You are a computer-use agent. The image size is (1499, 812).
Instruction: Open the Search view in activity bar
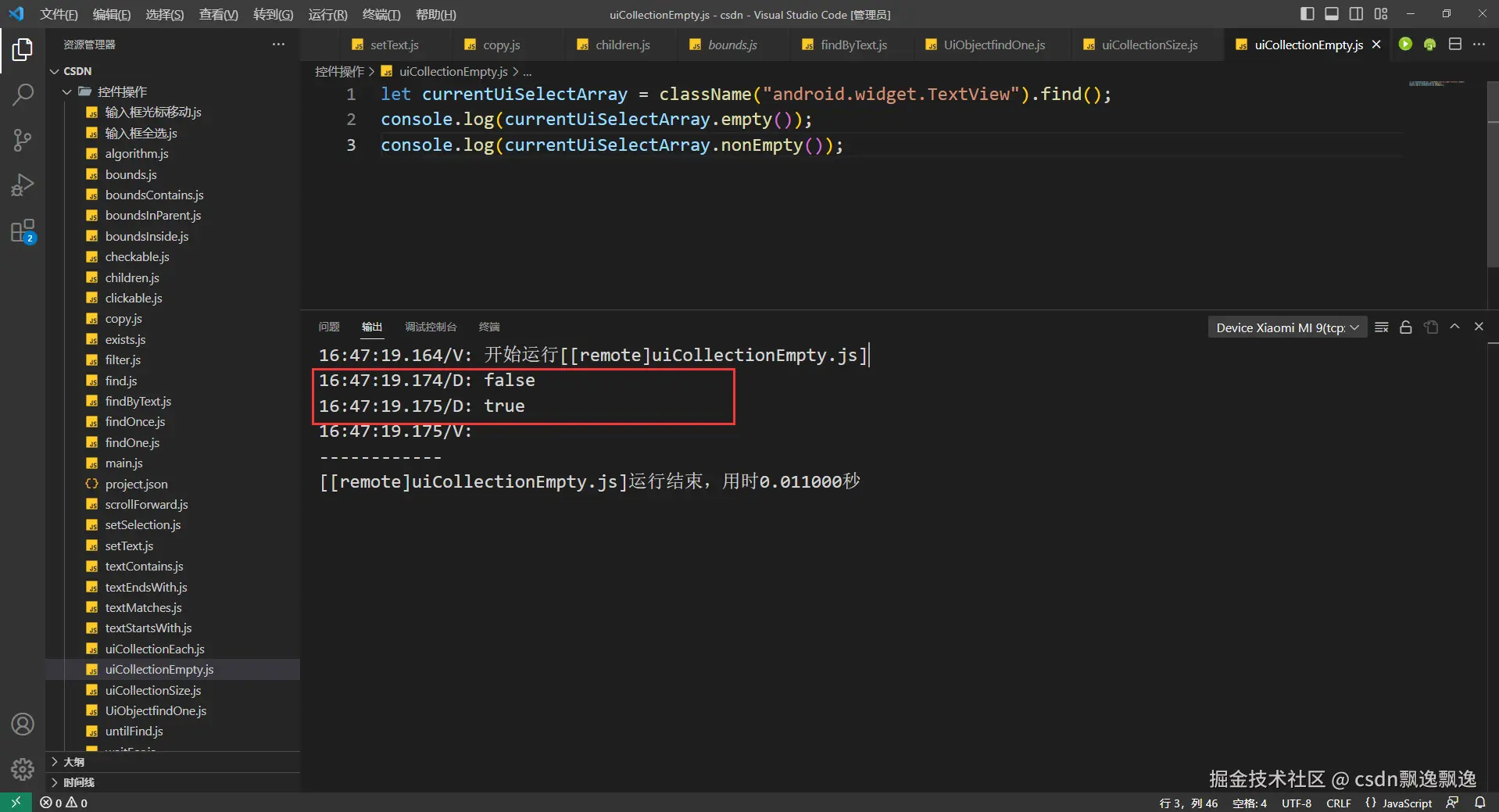(x=23, y=95)
